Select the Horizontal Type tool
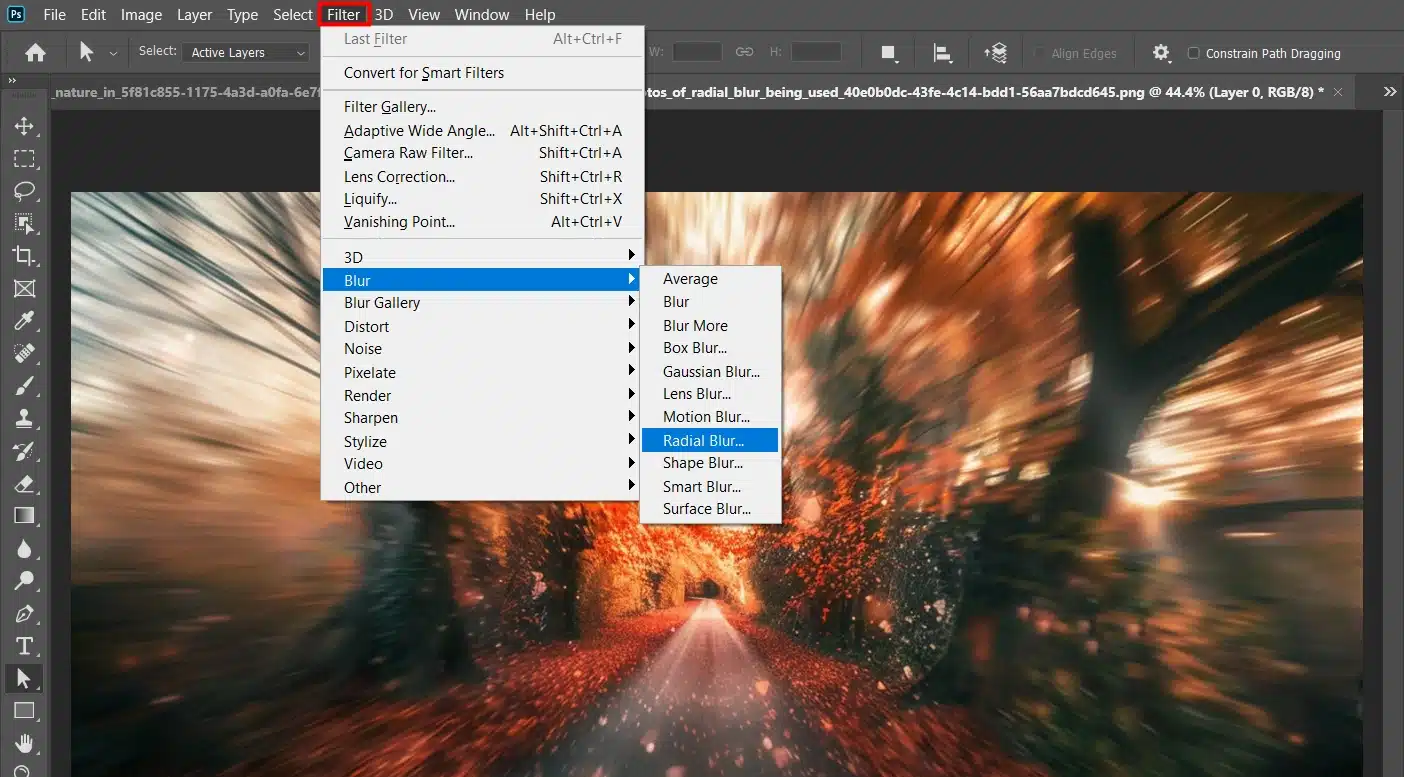The height and width of the screenshot is (777, 1404). point(24,646)
